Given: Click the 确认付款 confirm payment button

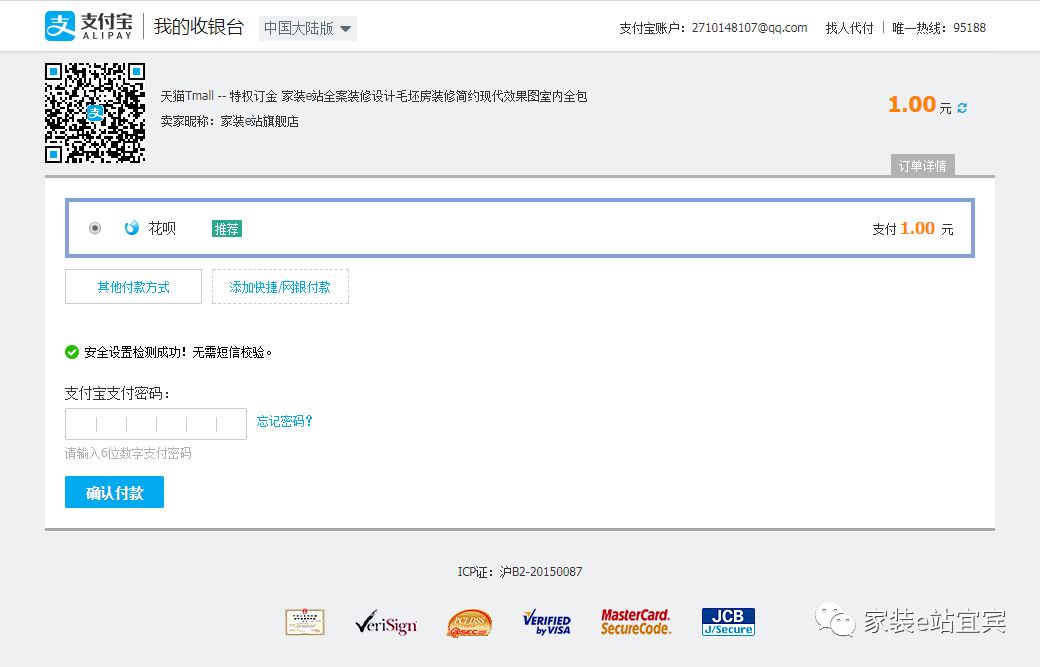Looking at the screenshot, I should pos(114,492).
